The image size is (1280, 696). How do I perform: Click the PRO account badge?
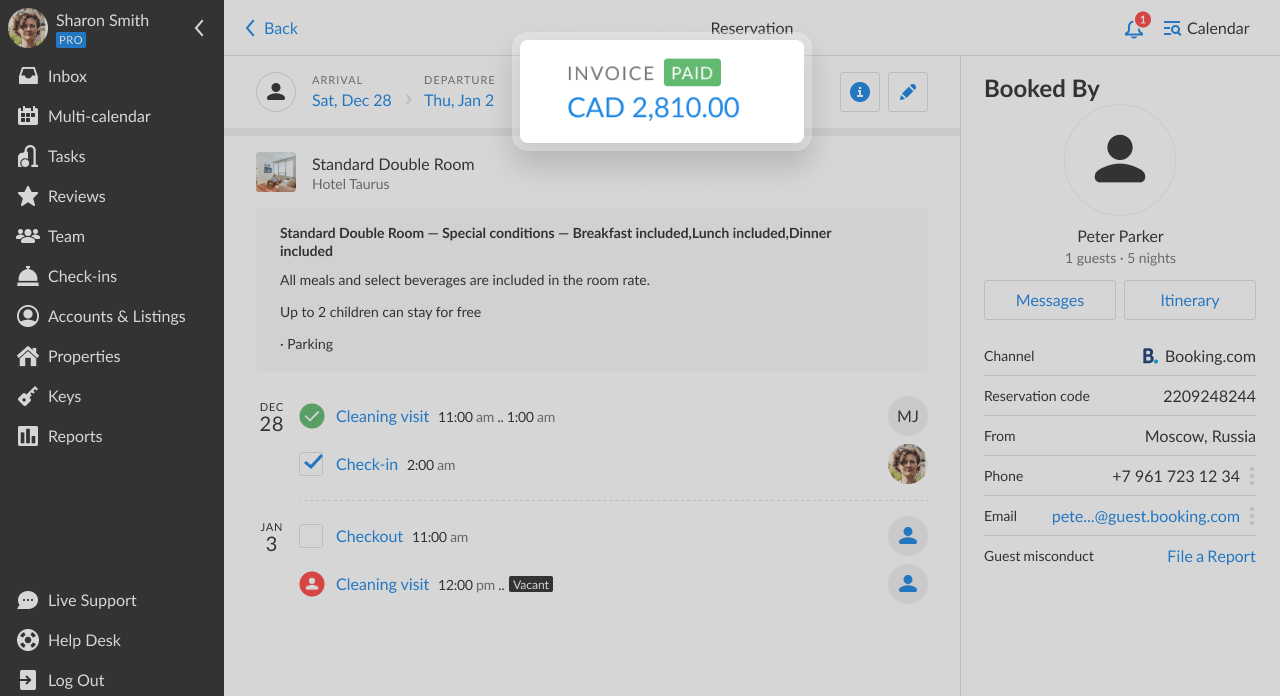tap(70, 40)
